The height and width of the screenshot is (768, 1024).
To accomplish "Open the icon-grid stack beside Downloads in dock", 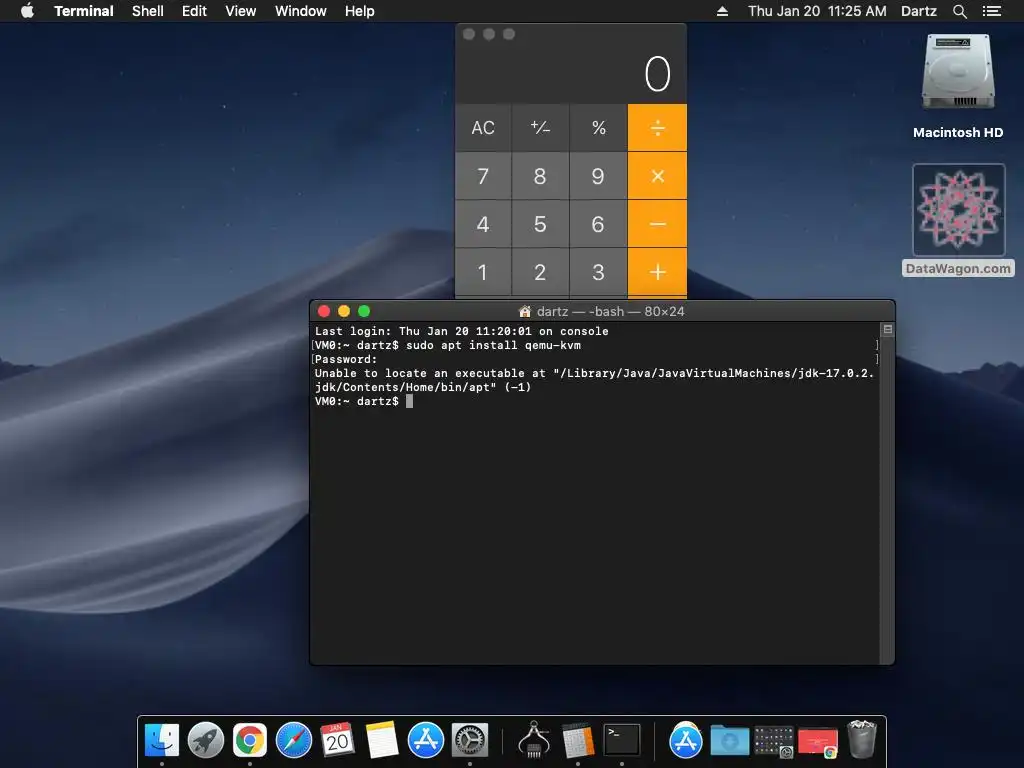I will (774, 742).
